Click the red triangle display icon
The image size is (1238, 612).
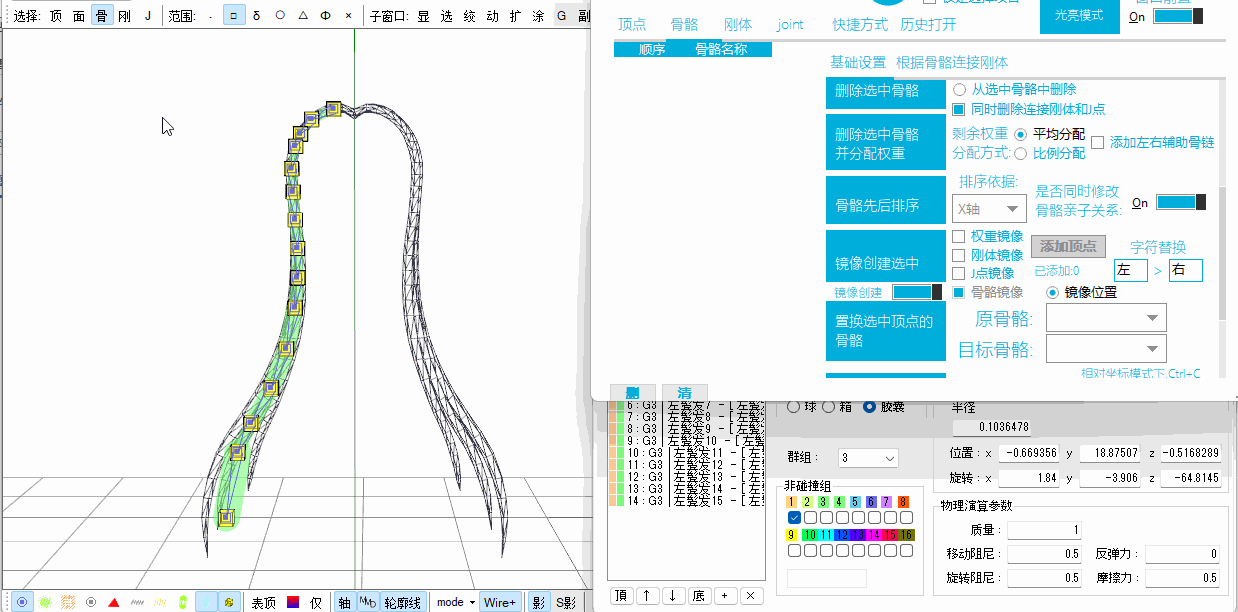(x=114, y=602)
